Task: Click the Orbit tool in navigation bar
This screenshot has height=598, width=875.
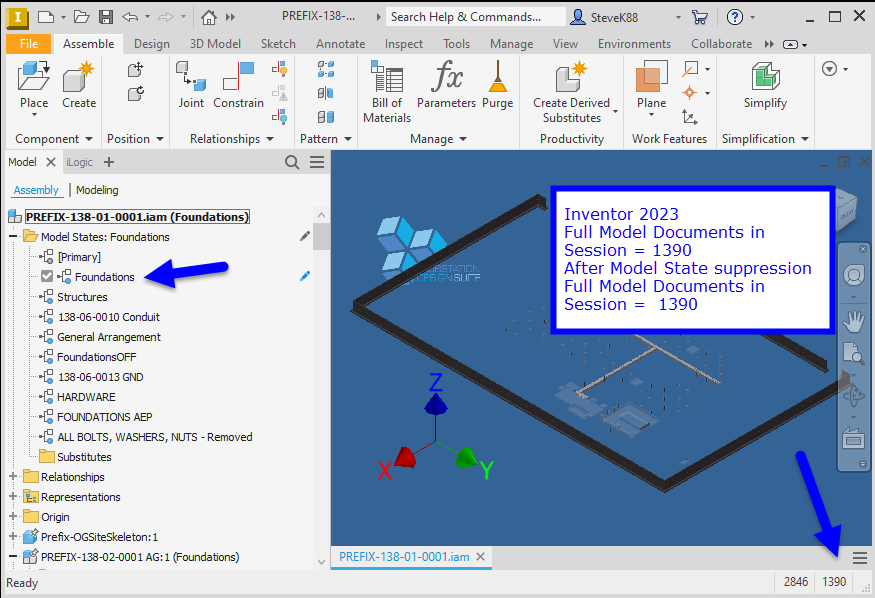Action: (x=853, y=397)
